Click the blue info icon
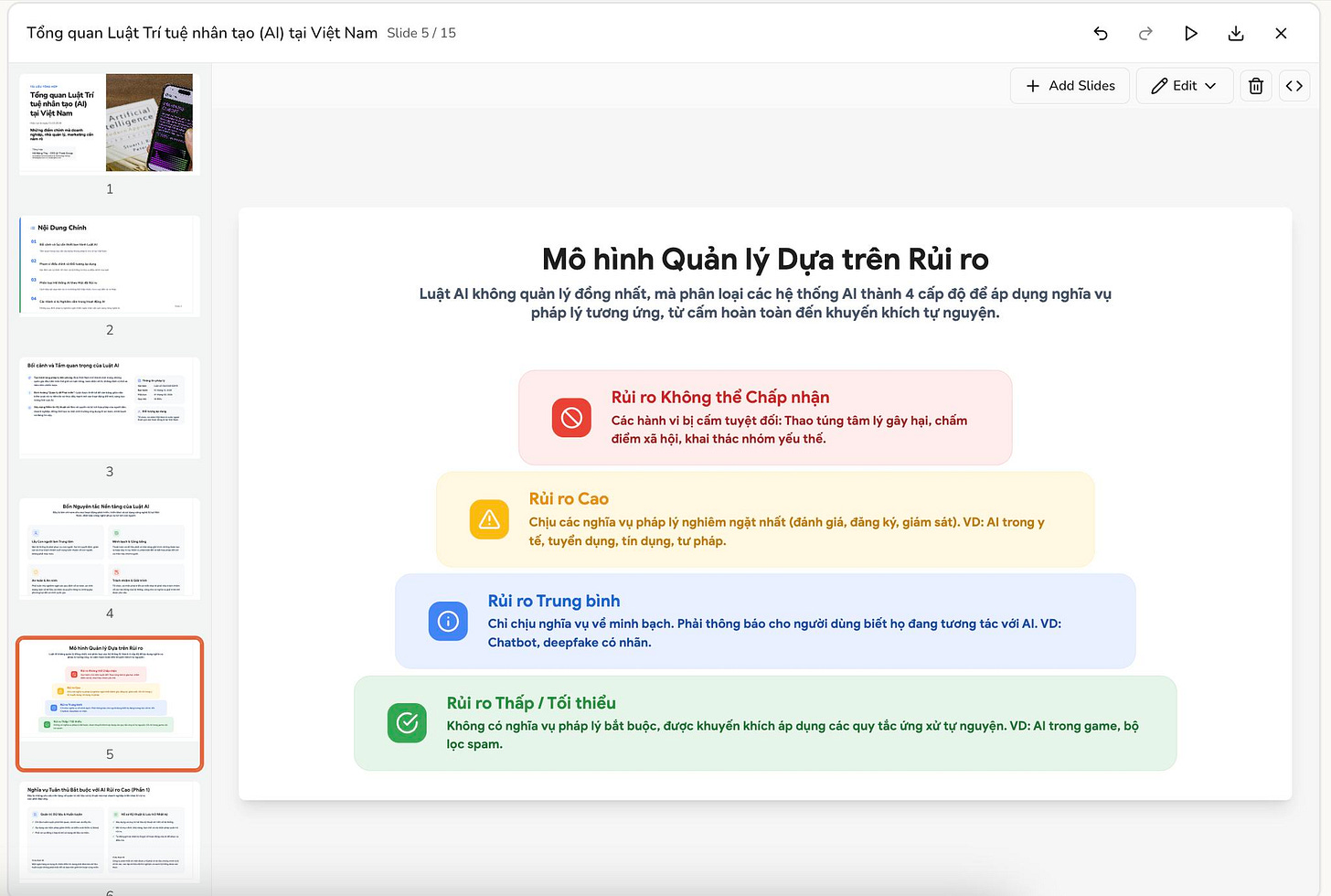 [448, 622]
